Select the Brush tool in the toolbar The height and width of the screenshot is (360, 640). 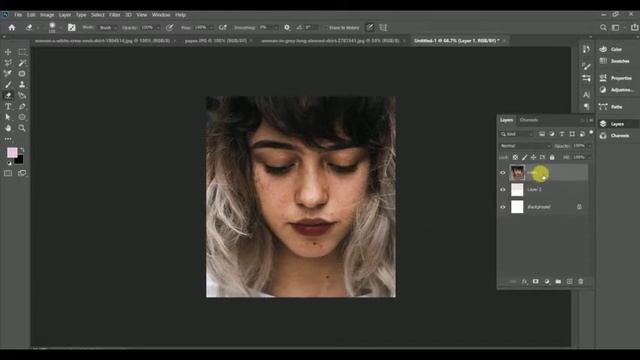(8, 84)
